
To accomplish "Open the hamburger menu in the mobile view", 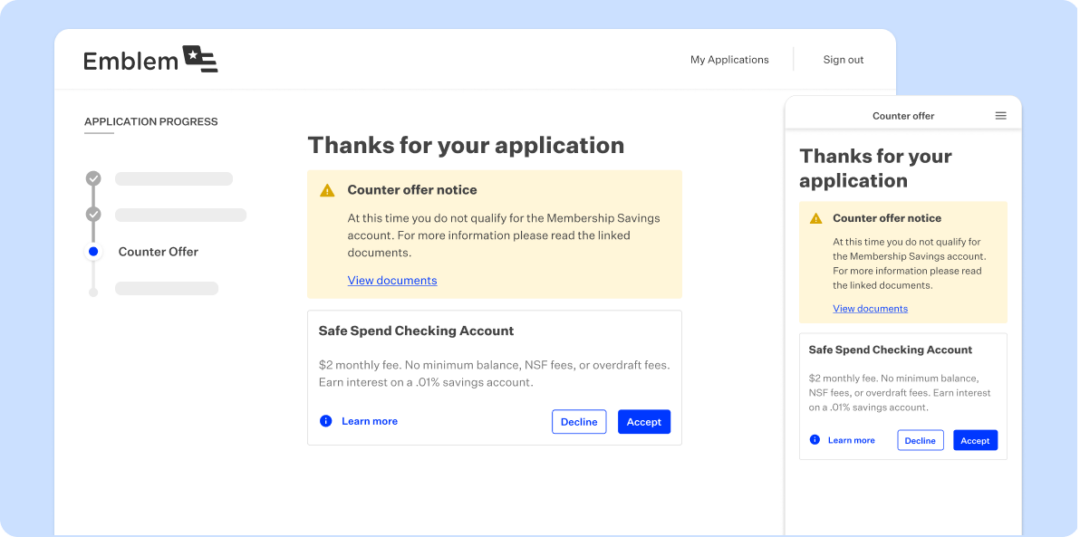I will pos(1000,116).
